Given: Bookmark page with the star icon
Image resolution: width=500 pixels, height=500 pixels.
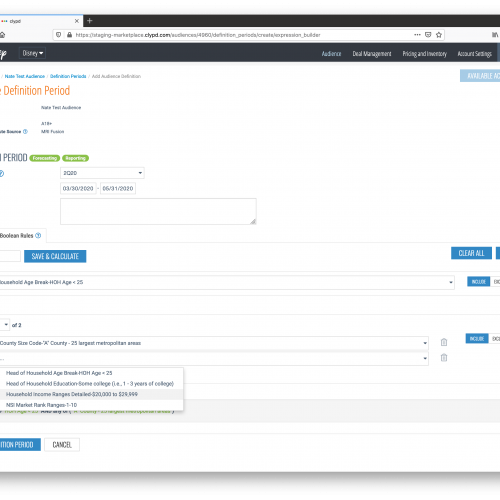Looking at the screenshot, I should click(x=439, y=35).
